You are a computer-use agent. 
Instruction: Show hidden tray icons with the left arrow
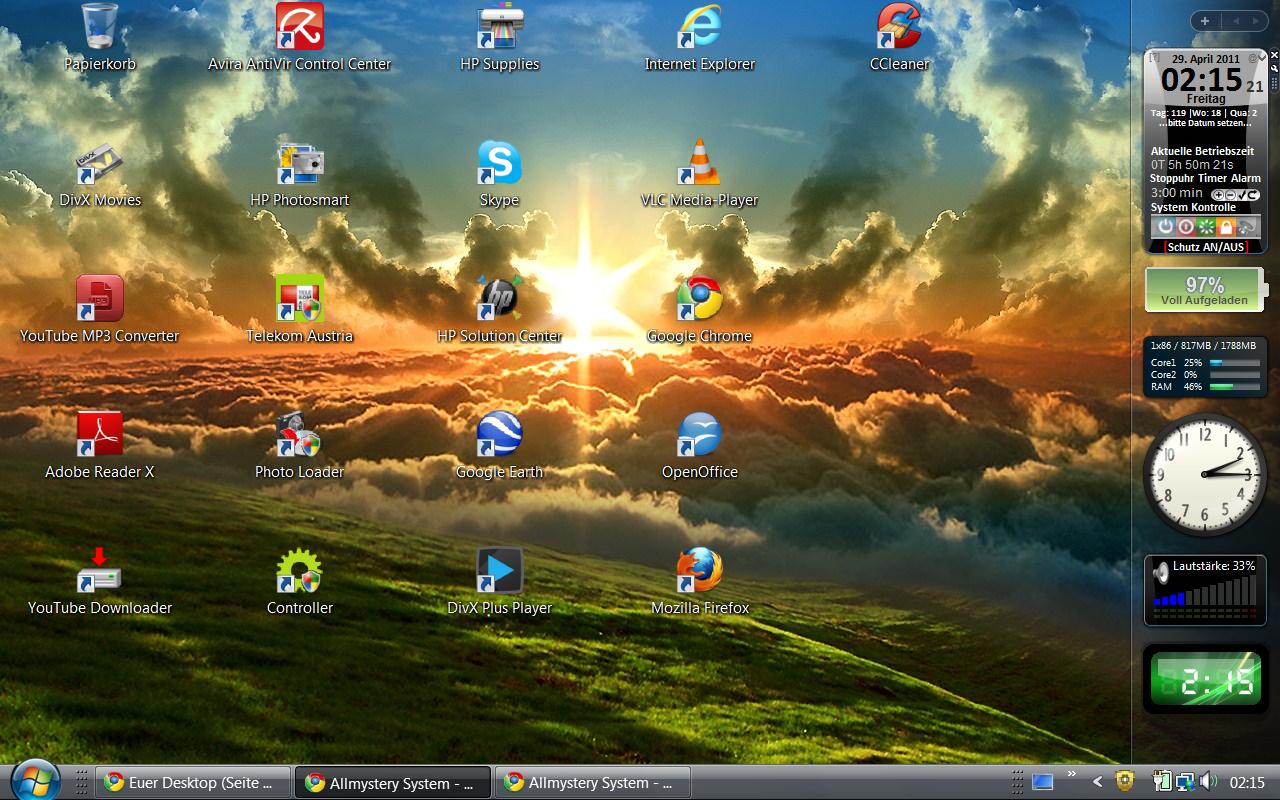(x=1097, y=782)
